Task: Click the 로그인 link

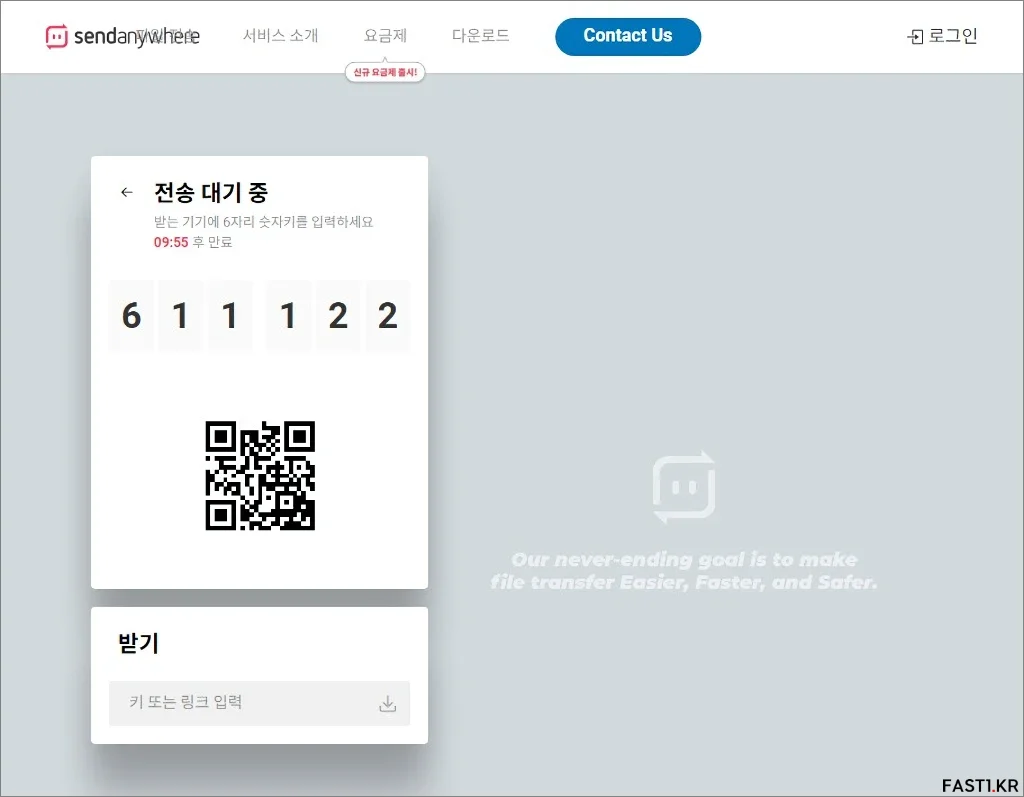Action: [953, 35]
